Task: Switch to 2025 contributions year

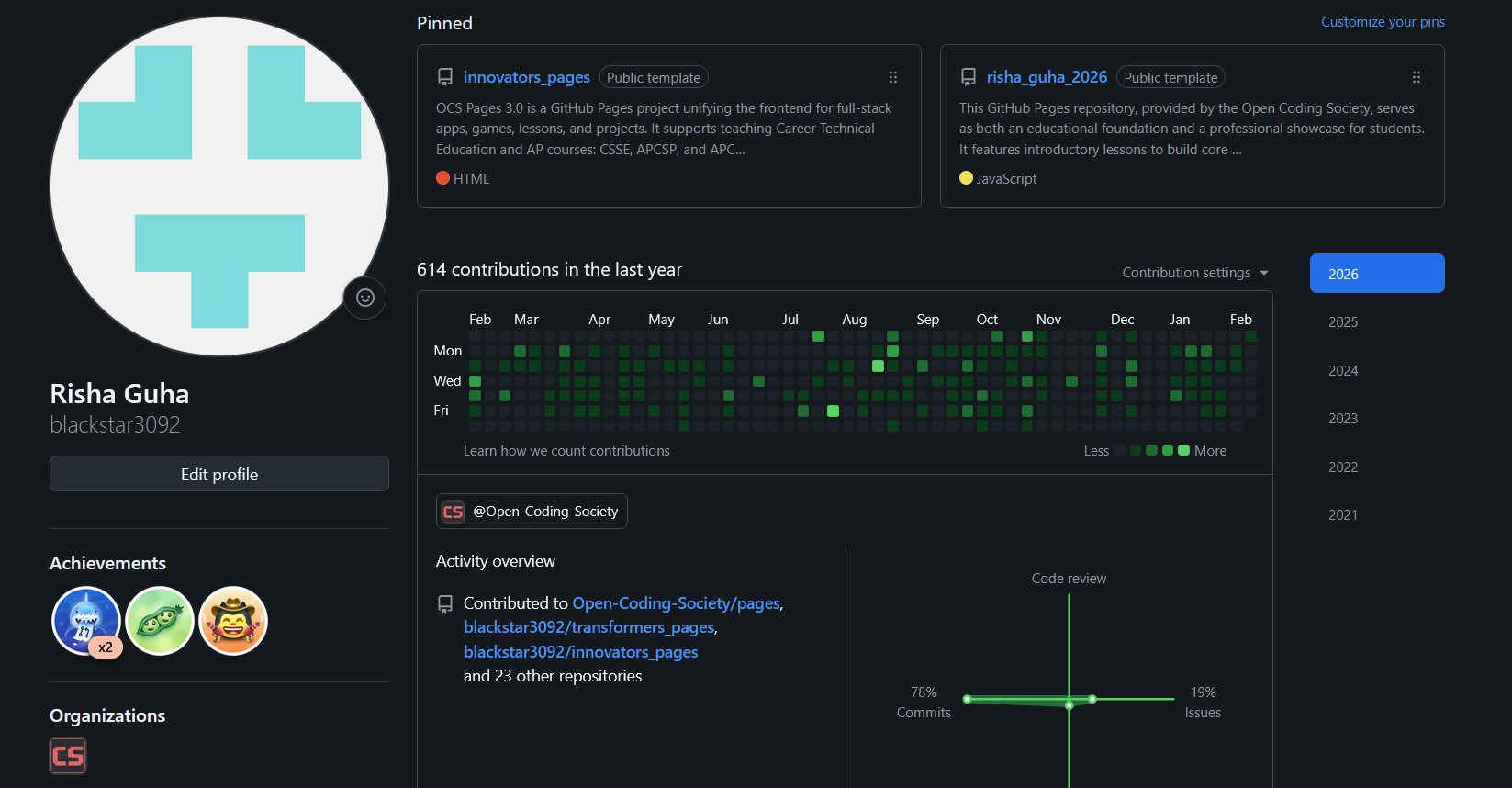Action: [1343, 322]
